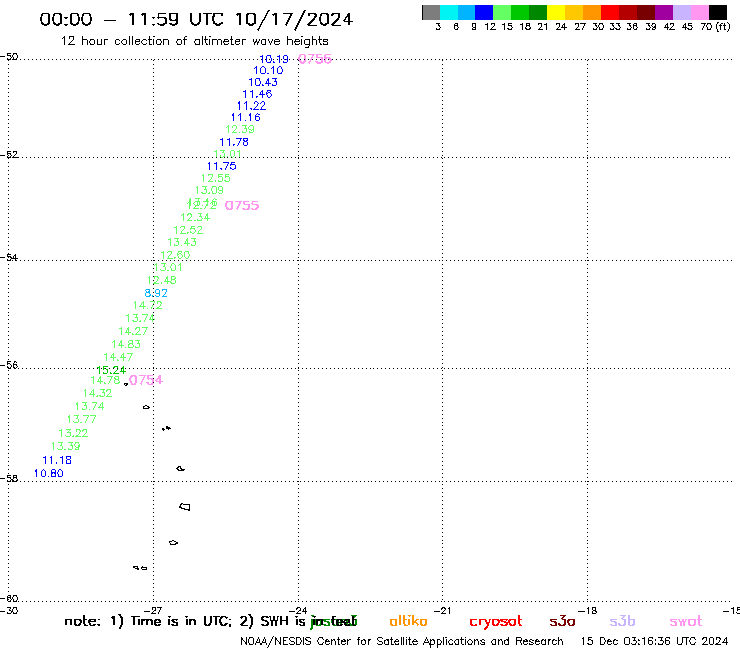This screenshot has height=650, width=740.
Task: Click the wave height value '12.60'
Action: [175, 255]
